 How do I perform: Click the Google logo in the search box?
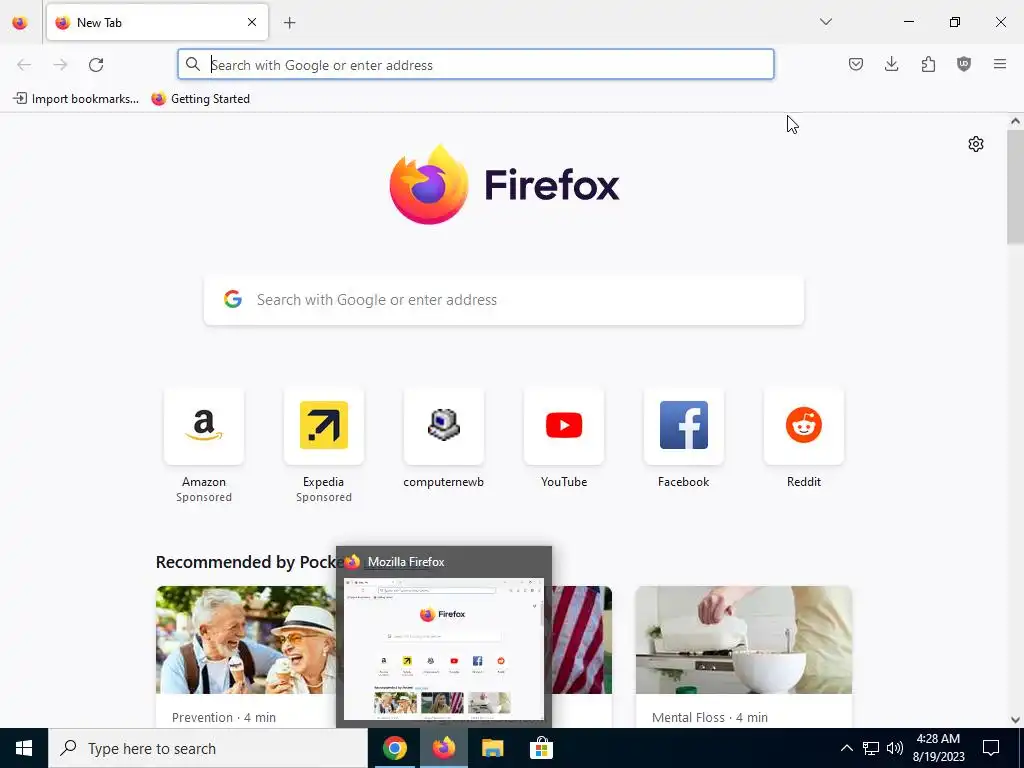tap(232, 300)
